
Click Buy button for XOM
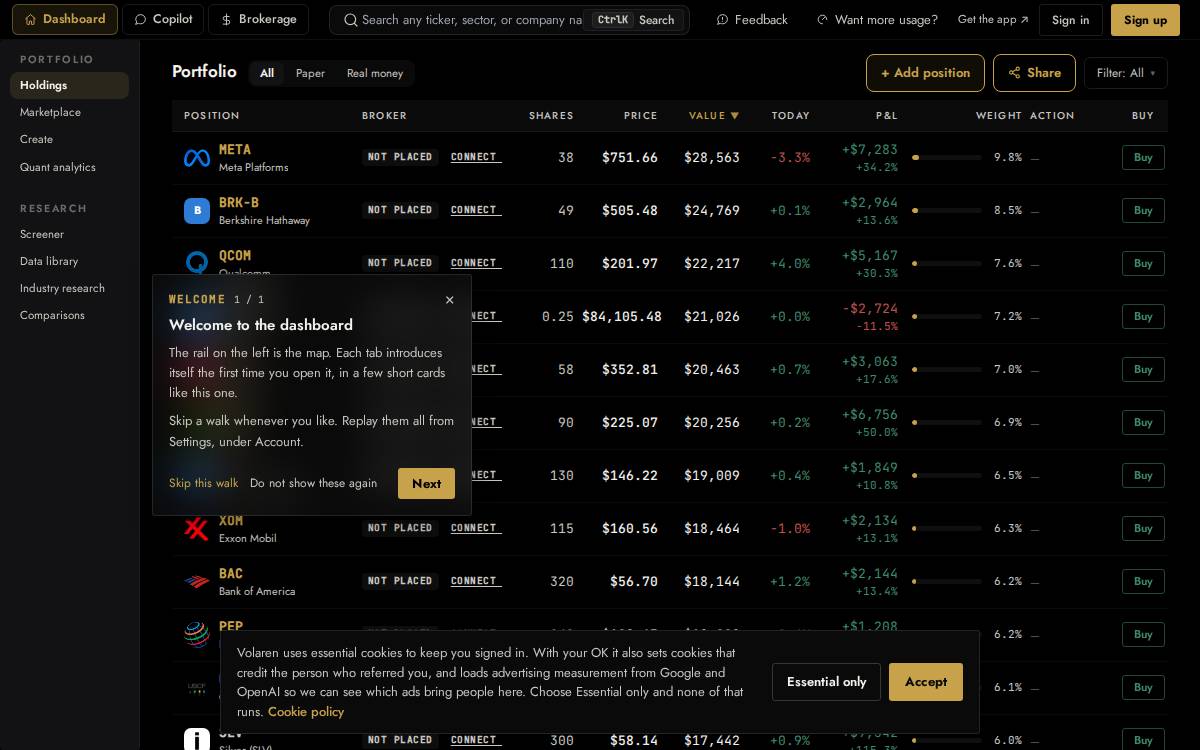pyautogui.click(x=1143, y=528)
